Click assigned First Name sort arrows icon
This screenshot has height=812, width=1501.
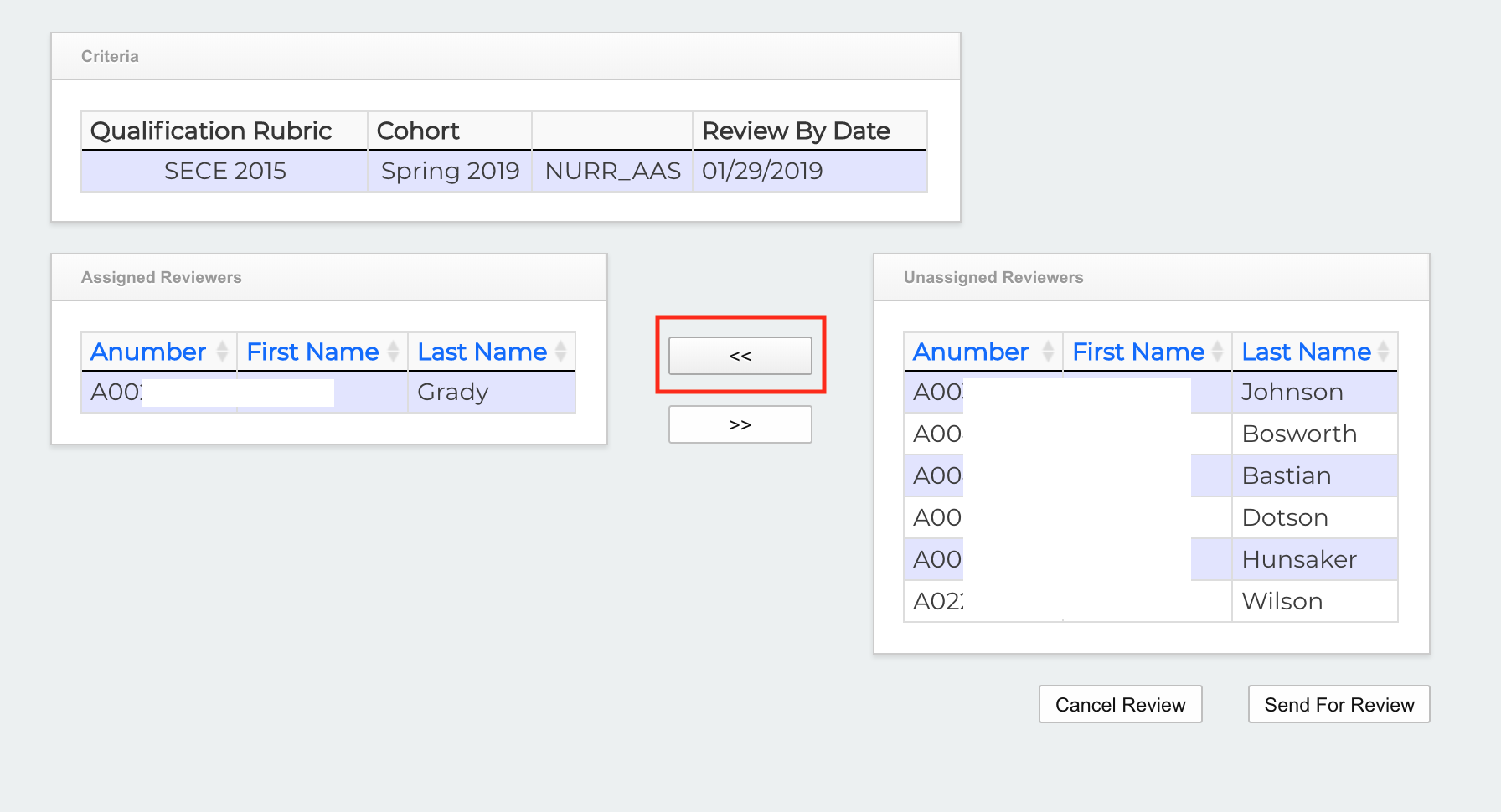click(x=393, y=352)
